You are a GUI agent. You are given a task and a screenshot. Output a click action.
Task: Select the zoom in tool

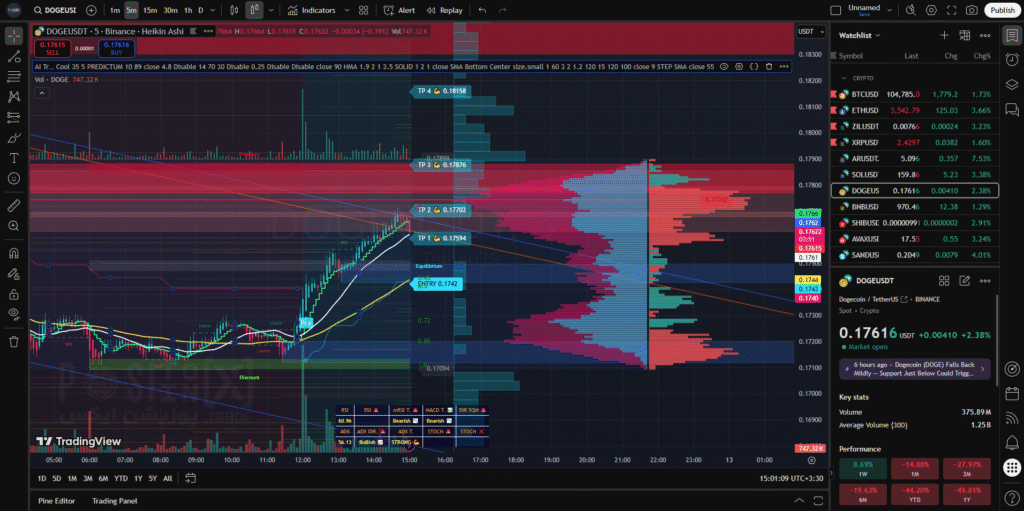14,225
